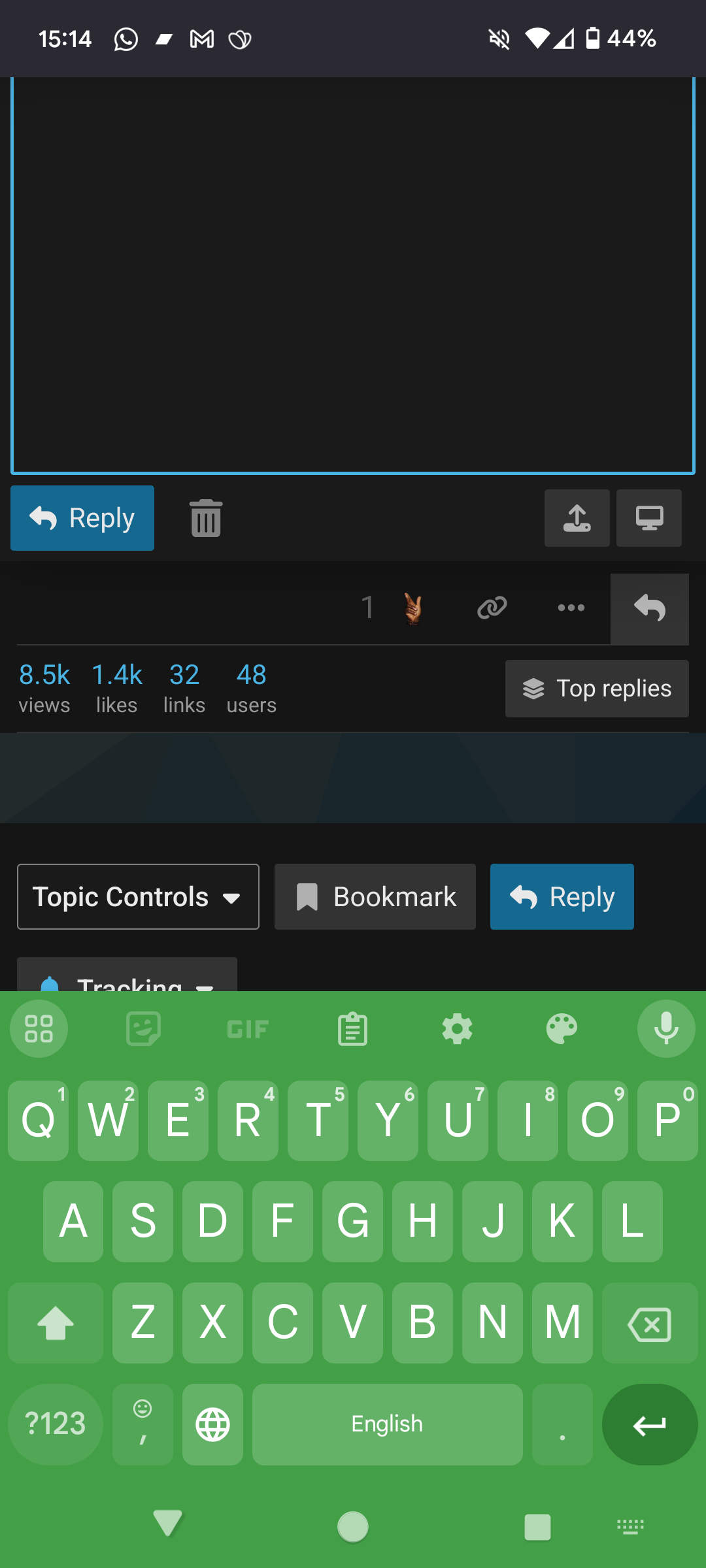This screenshot has width=706, height=1568.
Task: Open keyboard clipboard icon
Action: click(352, 1029)
